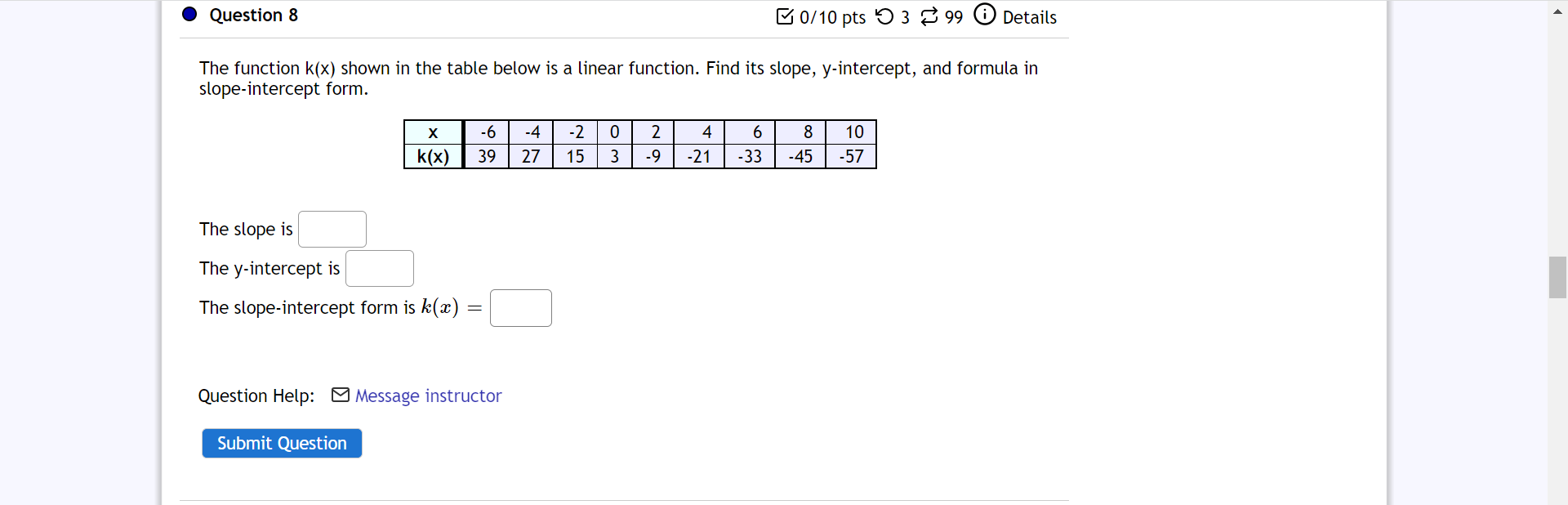Click the filled bullet marker before Question 8
The image size is (1568, 505).
tap(189, 14)
